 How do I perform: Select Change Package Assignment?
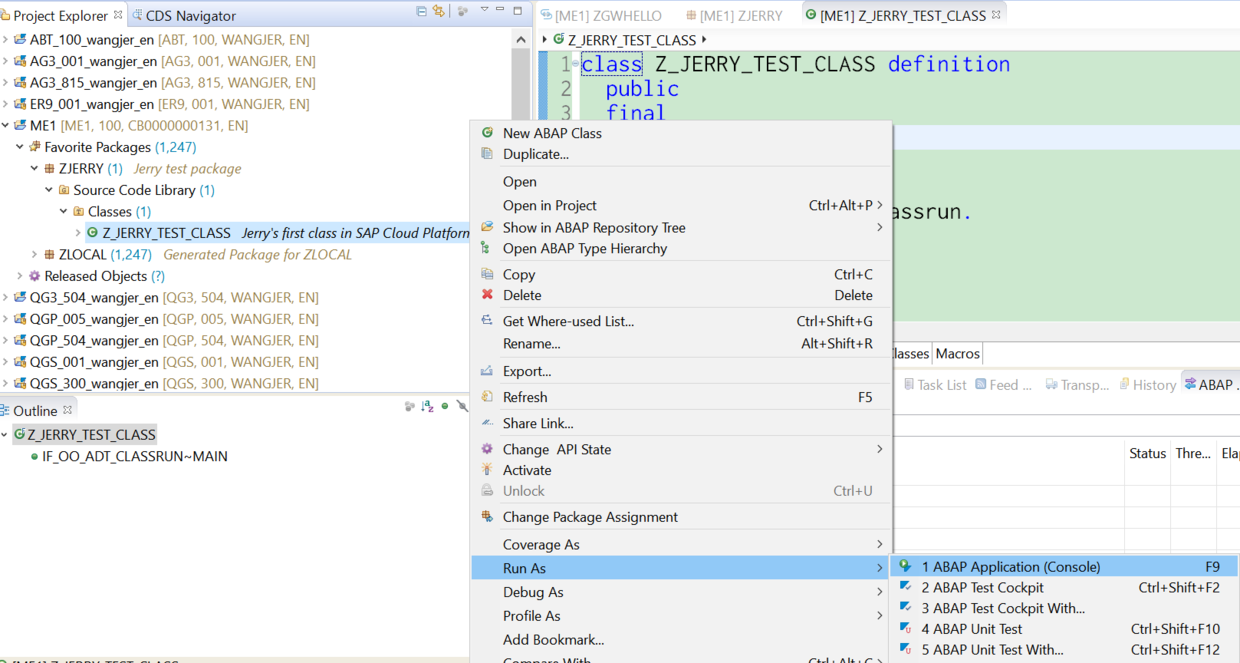pos(681,517)
